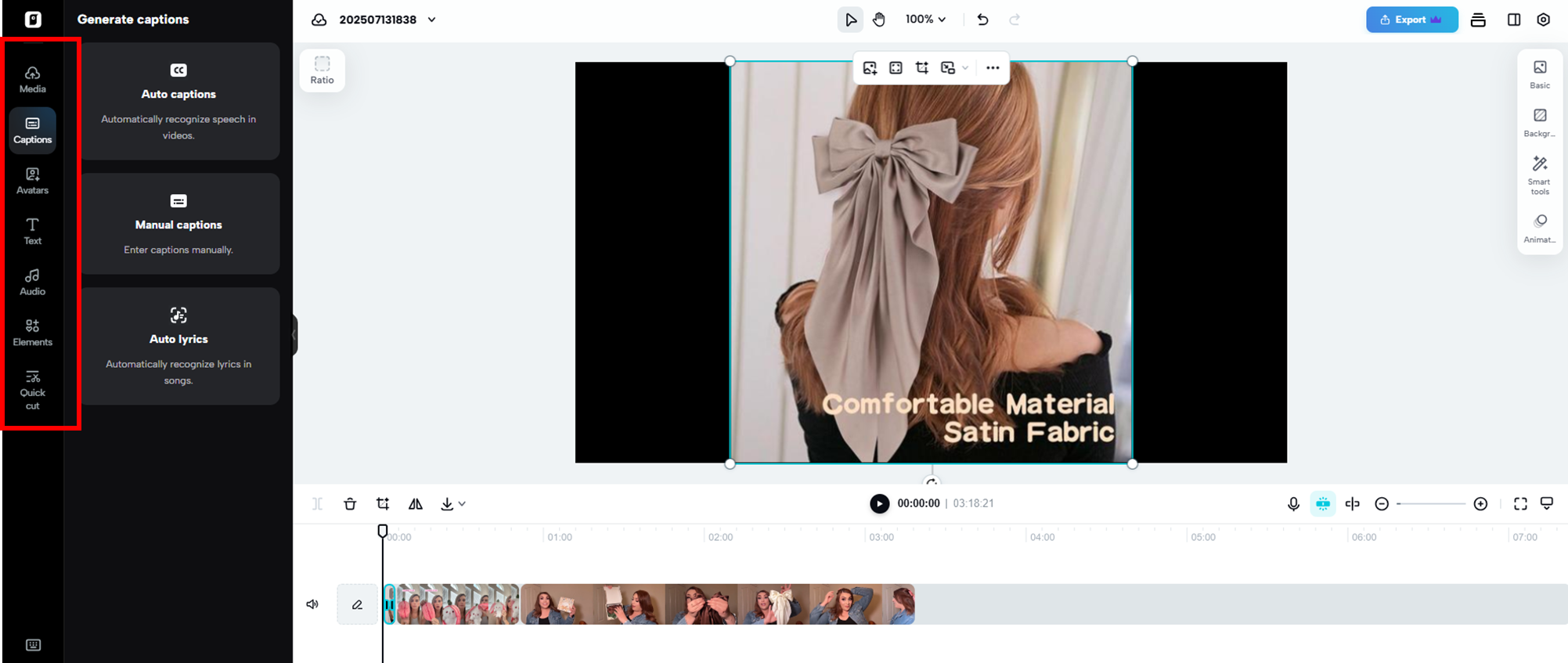Viewport: 1568px width, 663px height.
Task: Click the align-split icon beside snapping toggle
Action: coord(1352,503)
